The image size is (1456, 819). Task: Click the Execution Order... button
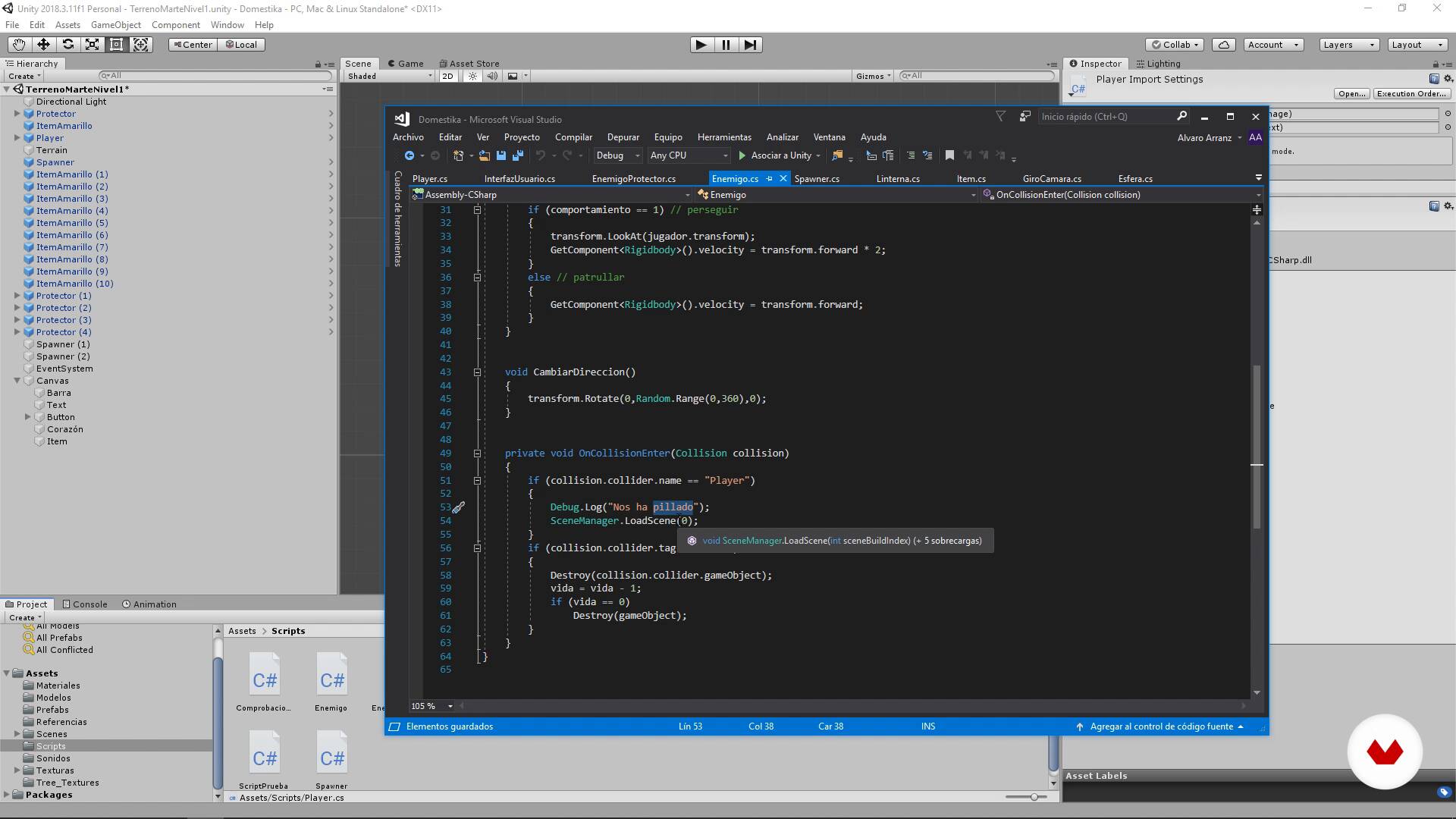tap(1411, 94)
